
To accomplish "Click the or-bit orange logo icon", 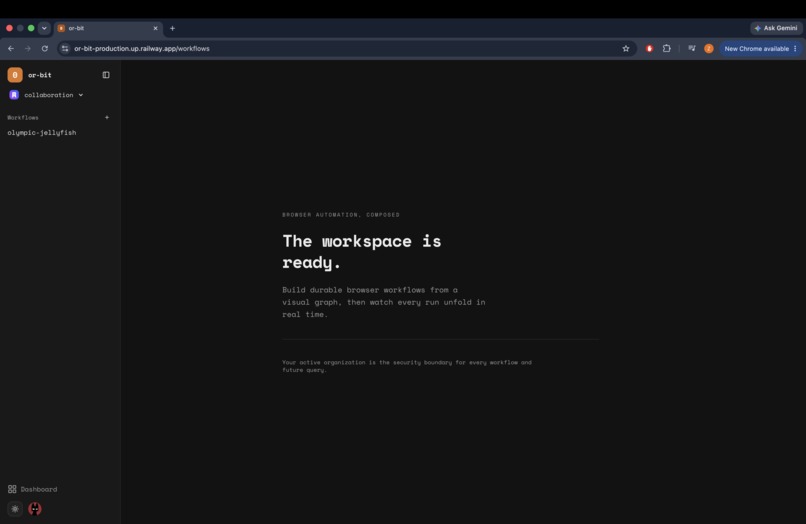I will point(15,75).
